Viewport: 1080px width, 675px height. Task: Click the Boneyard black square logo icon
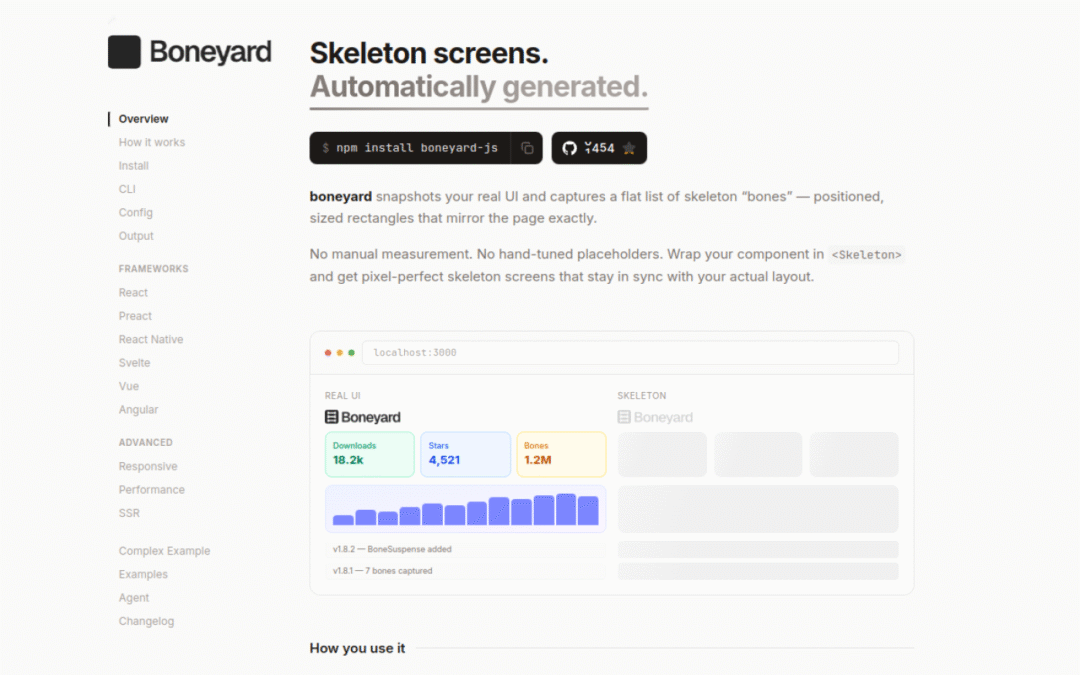124,52
